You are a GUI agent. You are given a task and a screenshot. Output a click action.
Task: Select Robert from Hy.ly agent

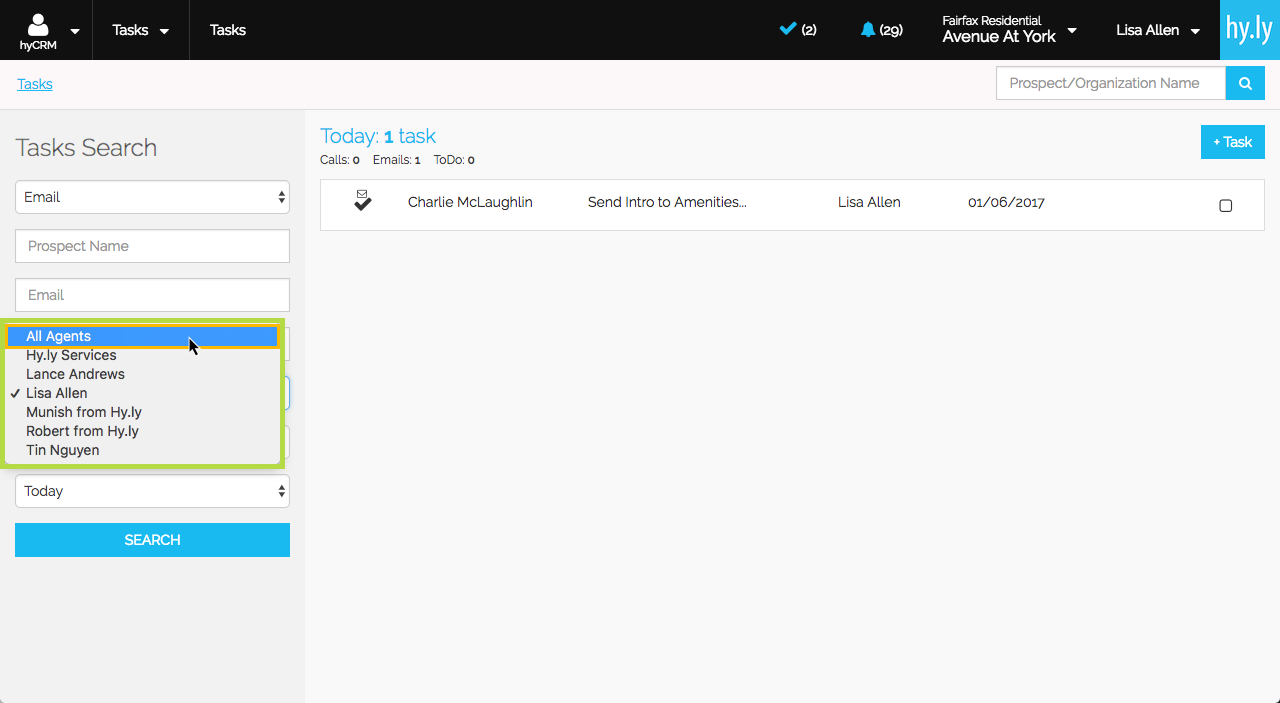(141, 431)
